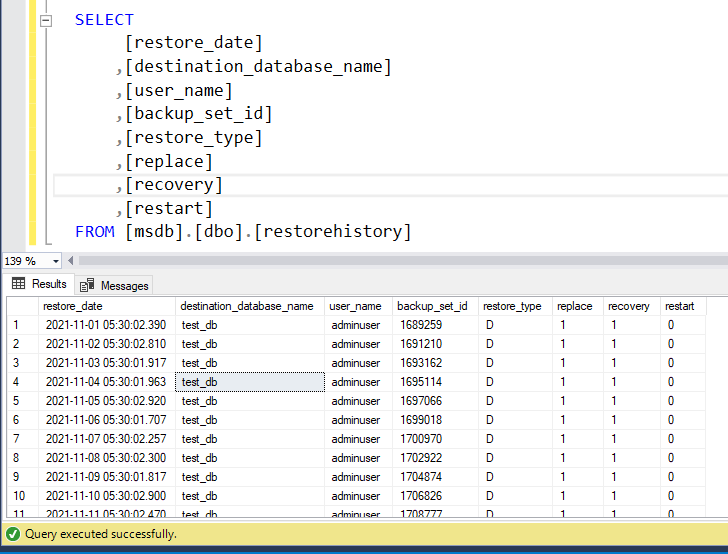
Task: Click the editor horizontal scrollbar track
Action: 403,261
